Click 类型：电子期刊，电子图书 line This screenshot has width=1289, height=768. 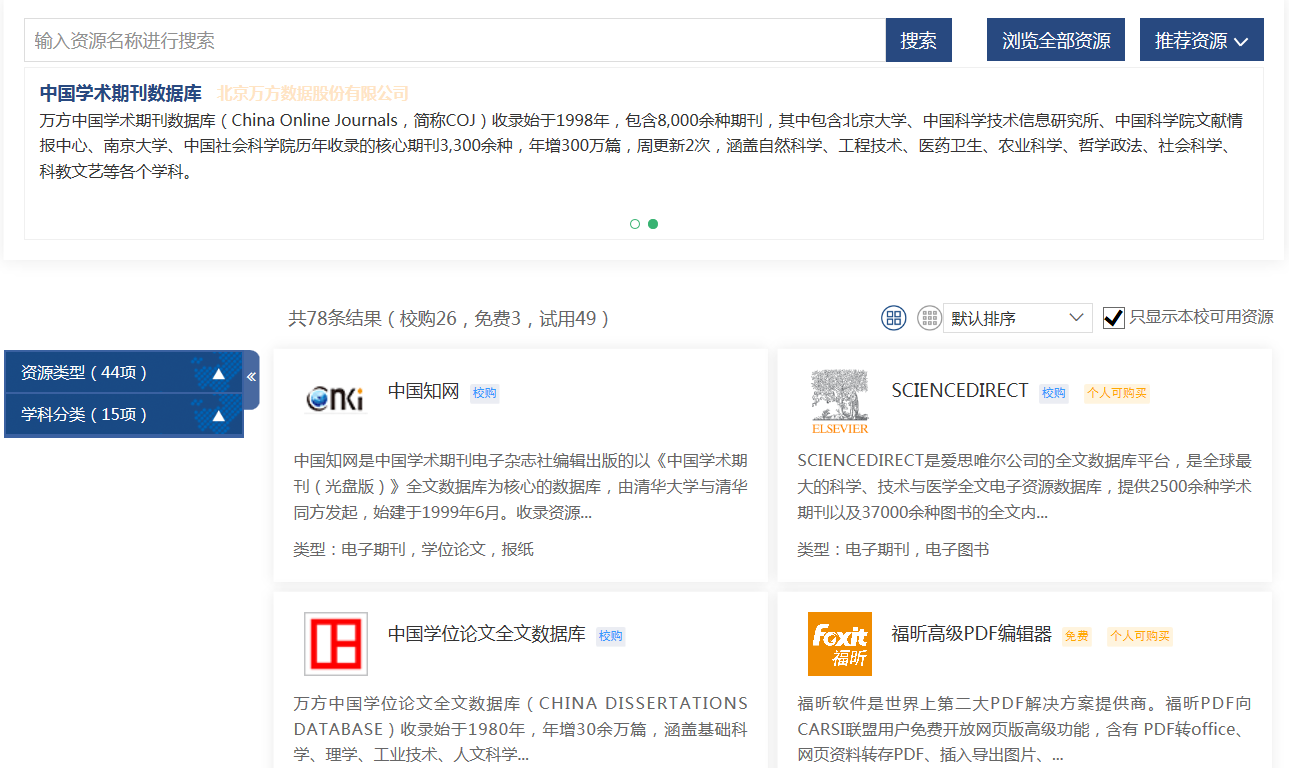893,549
